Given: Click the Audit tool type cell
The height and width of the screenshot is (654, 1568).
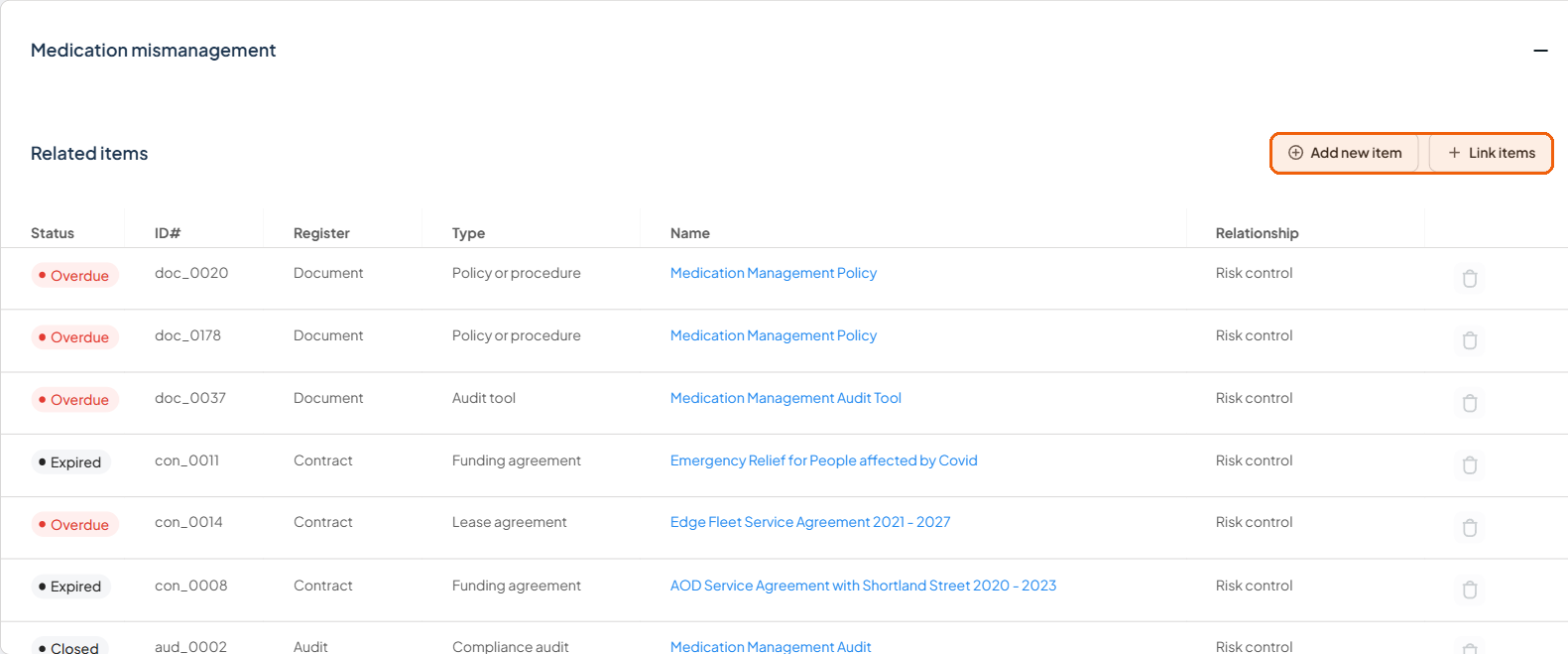Looking at the screenshot, I should point(484,398).
